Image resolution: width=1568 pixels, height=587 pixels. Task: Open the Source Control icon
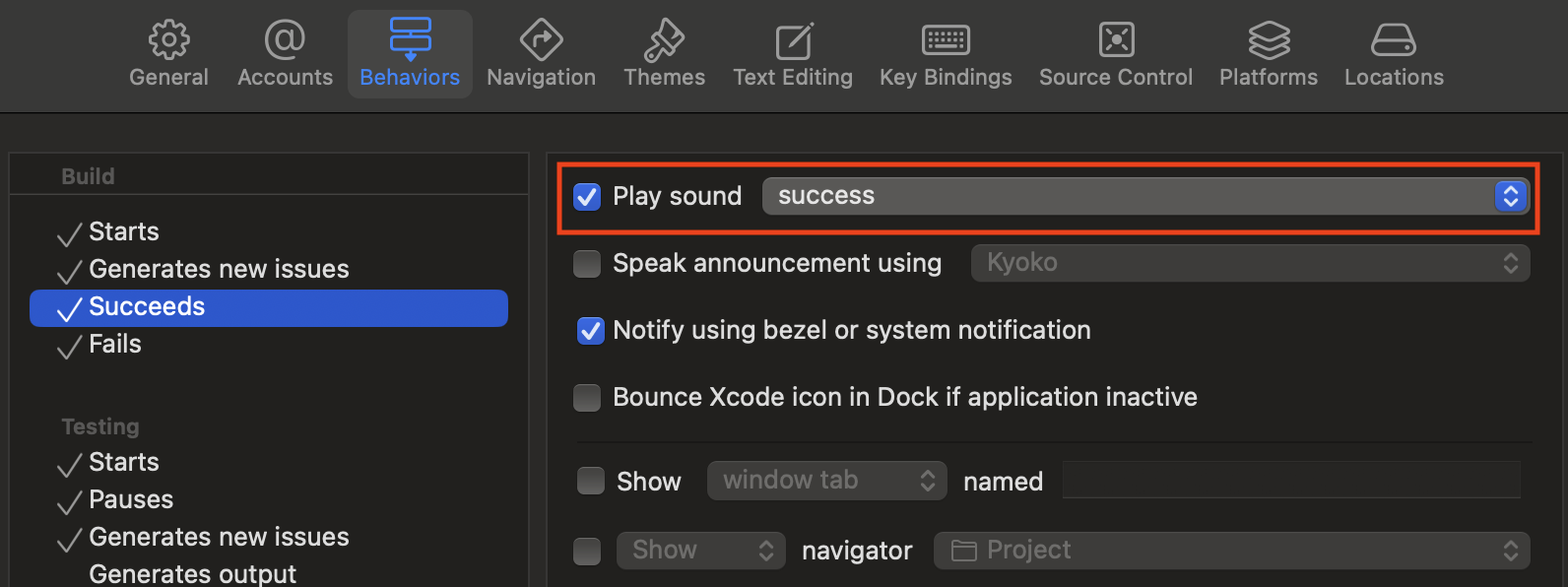(1116, 40)
